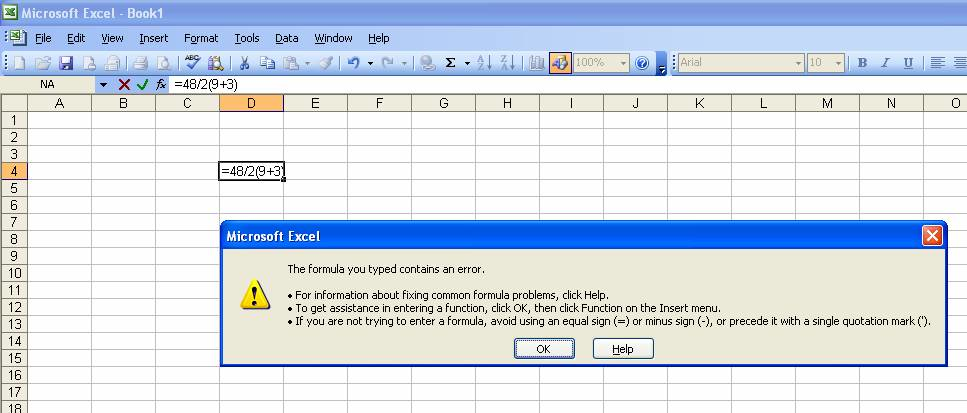Open the Window menu
Screen dimensions: 967x413
[333, 38]
